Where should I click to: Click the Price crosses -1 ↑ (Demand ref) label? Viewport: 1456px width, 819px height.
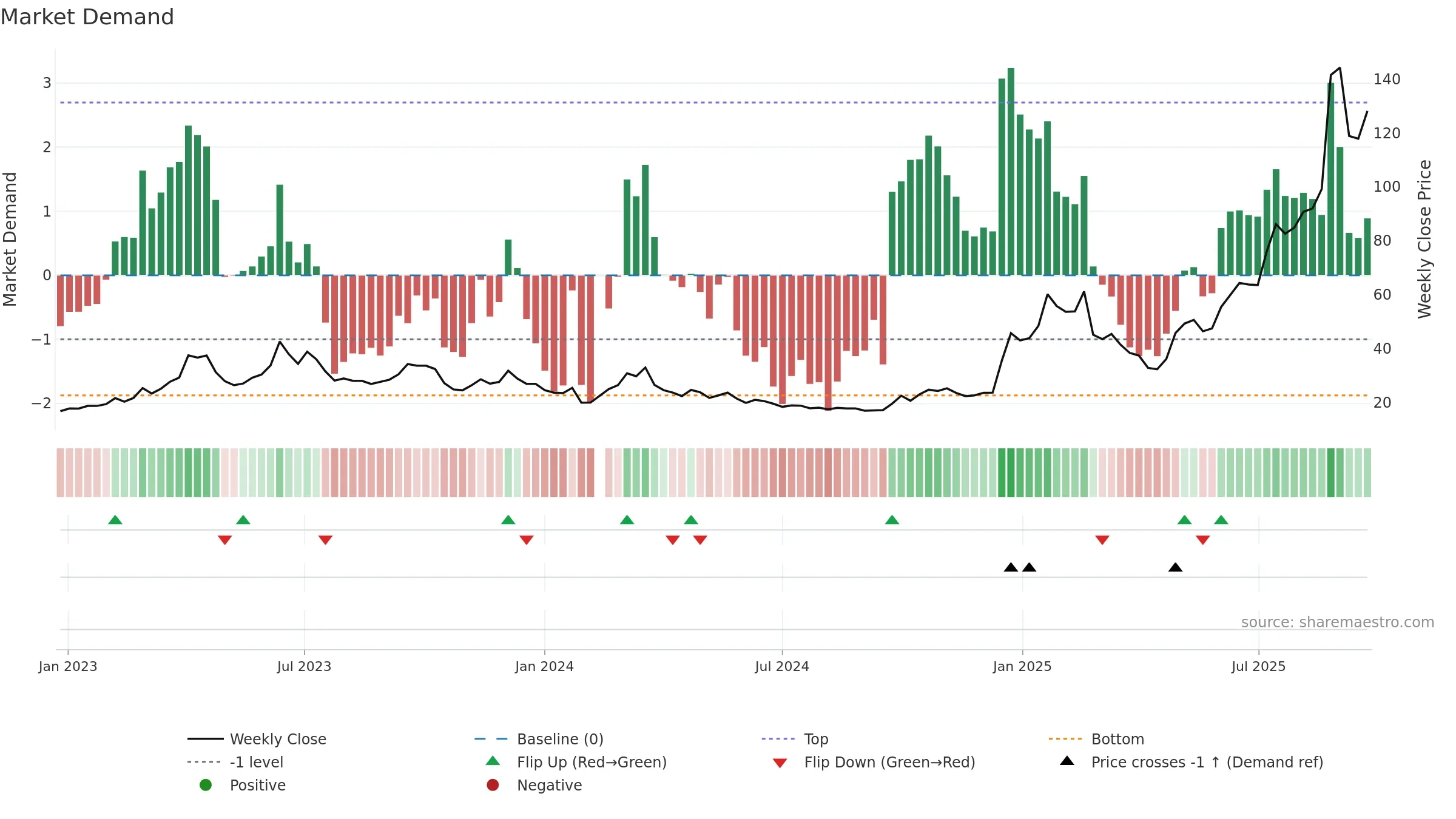coord(1207,762)
